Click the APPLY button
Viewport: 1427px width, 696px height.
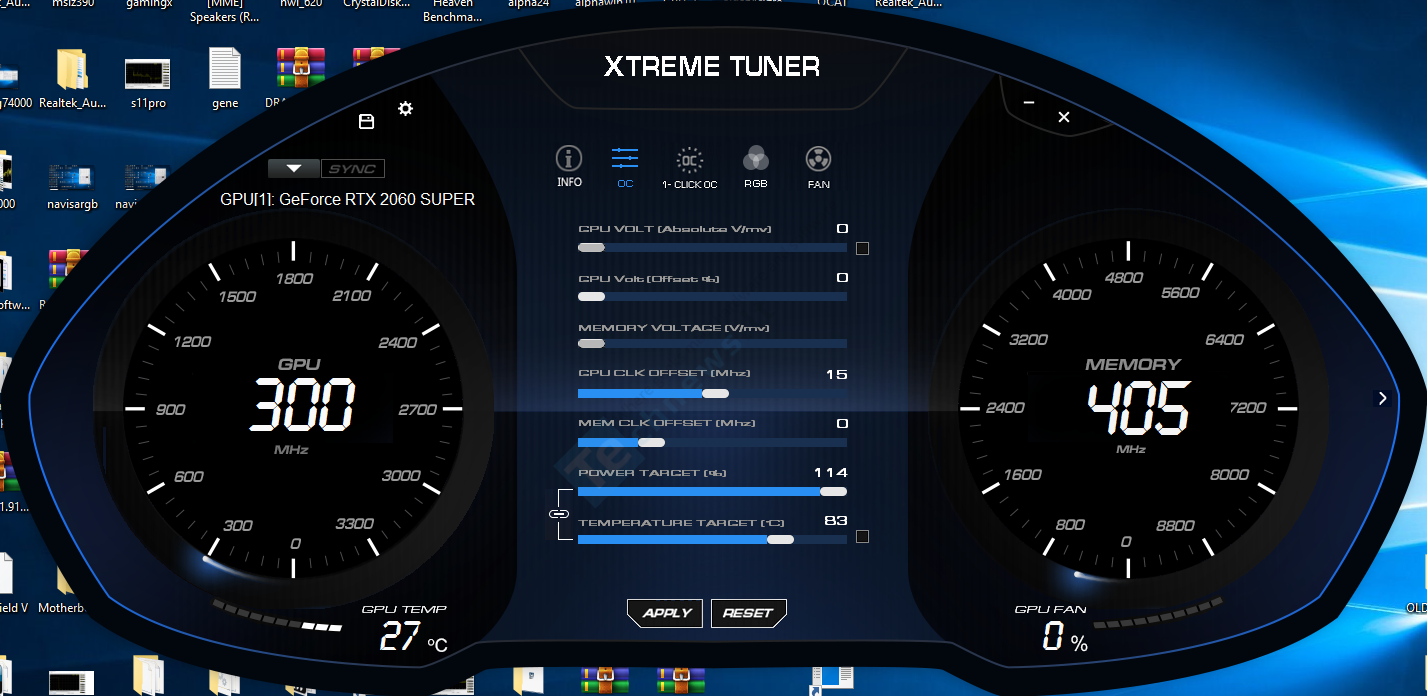point(665,613)
